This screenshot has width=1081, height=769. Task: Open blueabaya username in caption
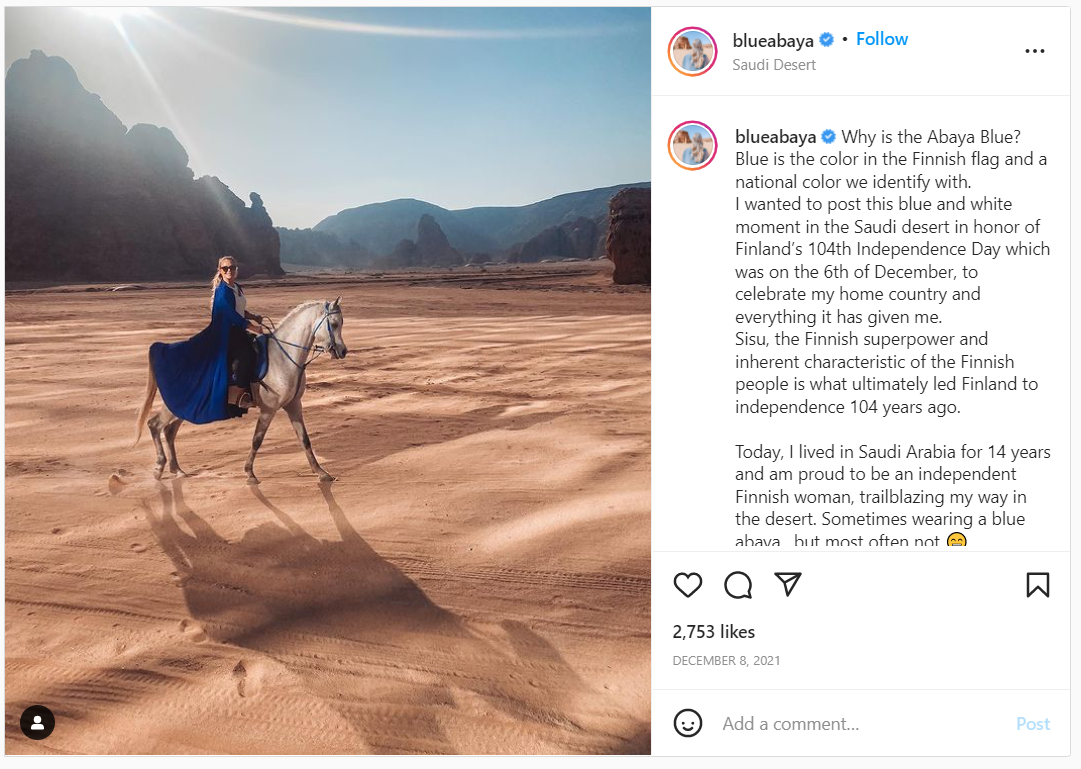tap(776, 137)
